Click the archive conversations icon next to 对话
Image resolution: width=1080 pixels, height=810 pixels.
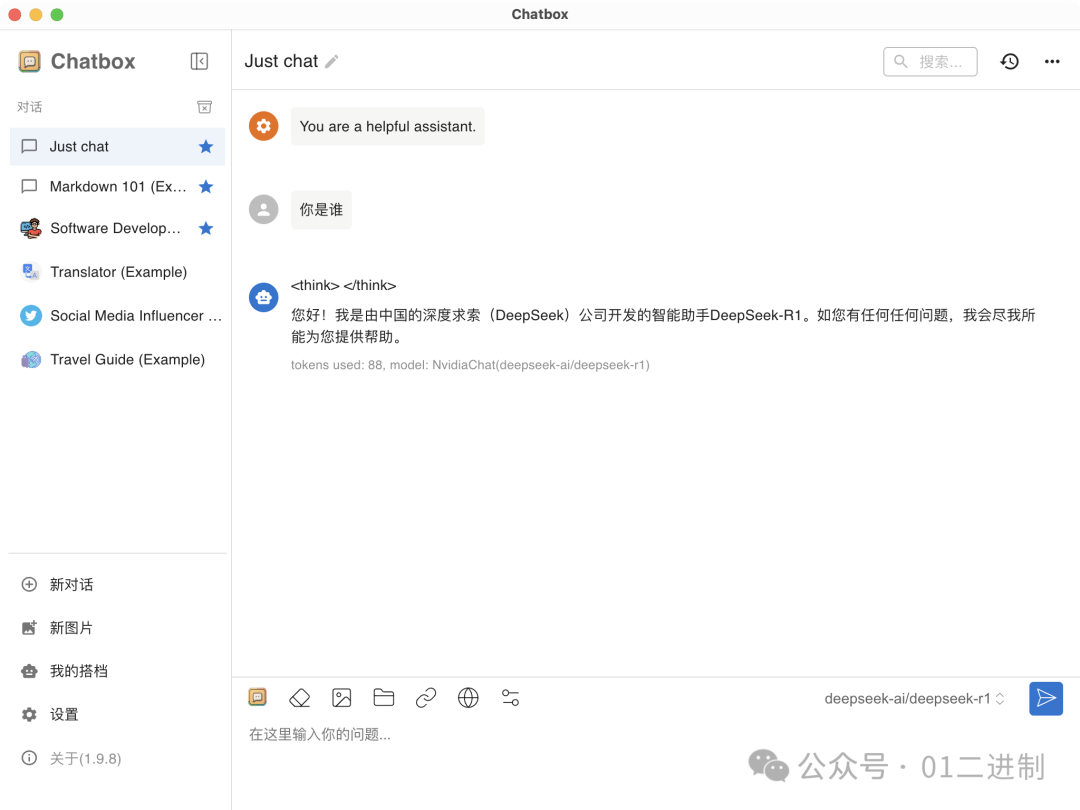[x=205, y=107]
